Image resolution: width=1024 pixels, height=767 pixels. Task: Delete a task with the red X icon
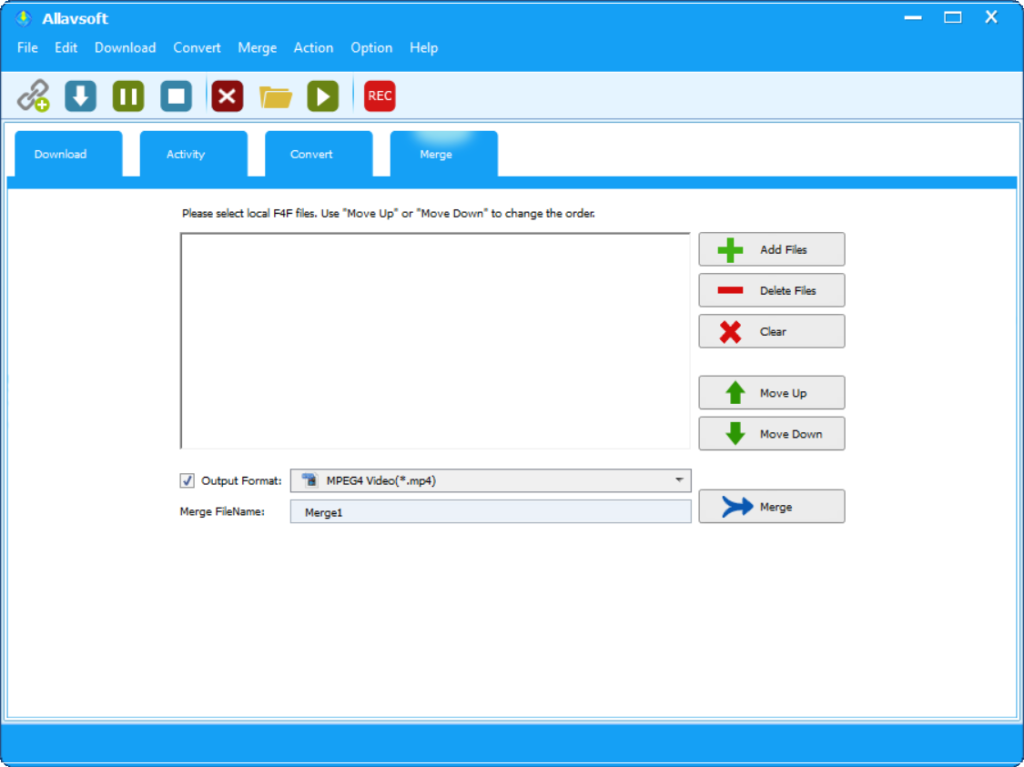(x=226, y=95)
